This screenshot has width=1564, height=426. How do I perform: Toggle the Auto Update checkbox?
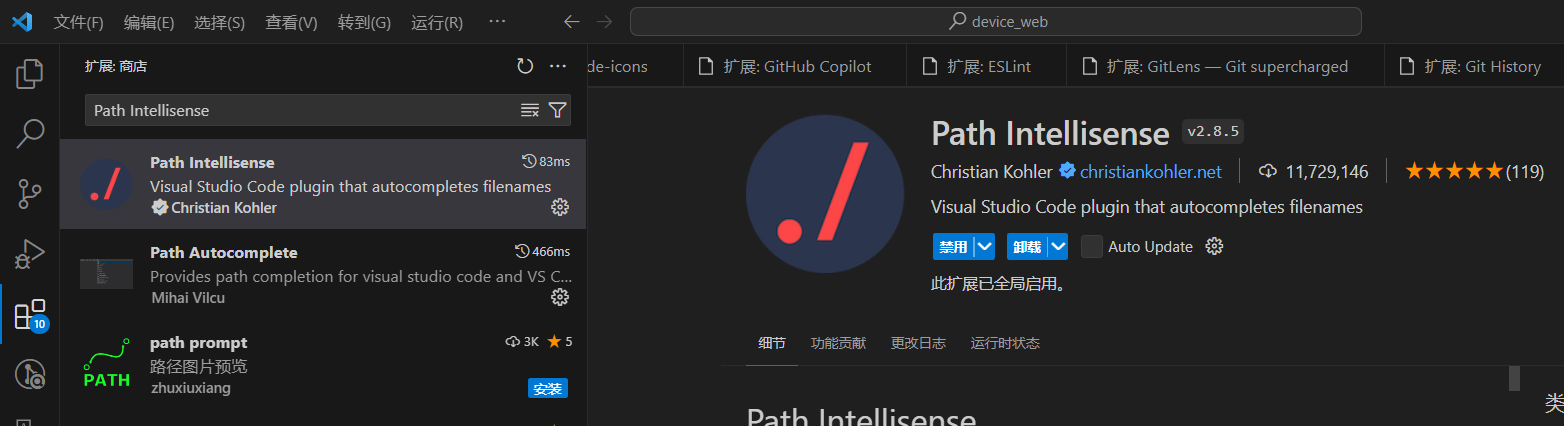pyautogui.click(x=1092, y=246)
